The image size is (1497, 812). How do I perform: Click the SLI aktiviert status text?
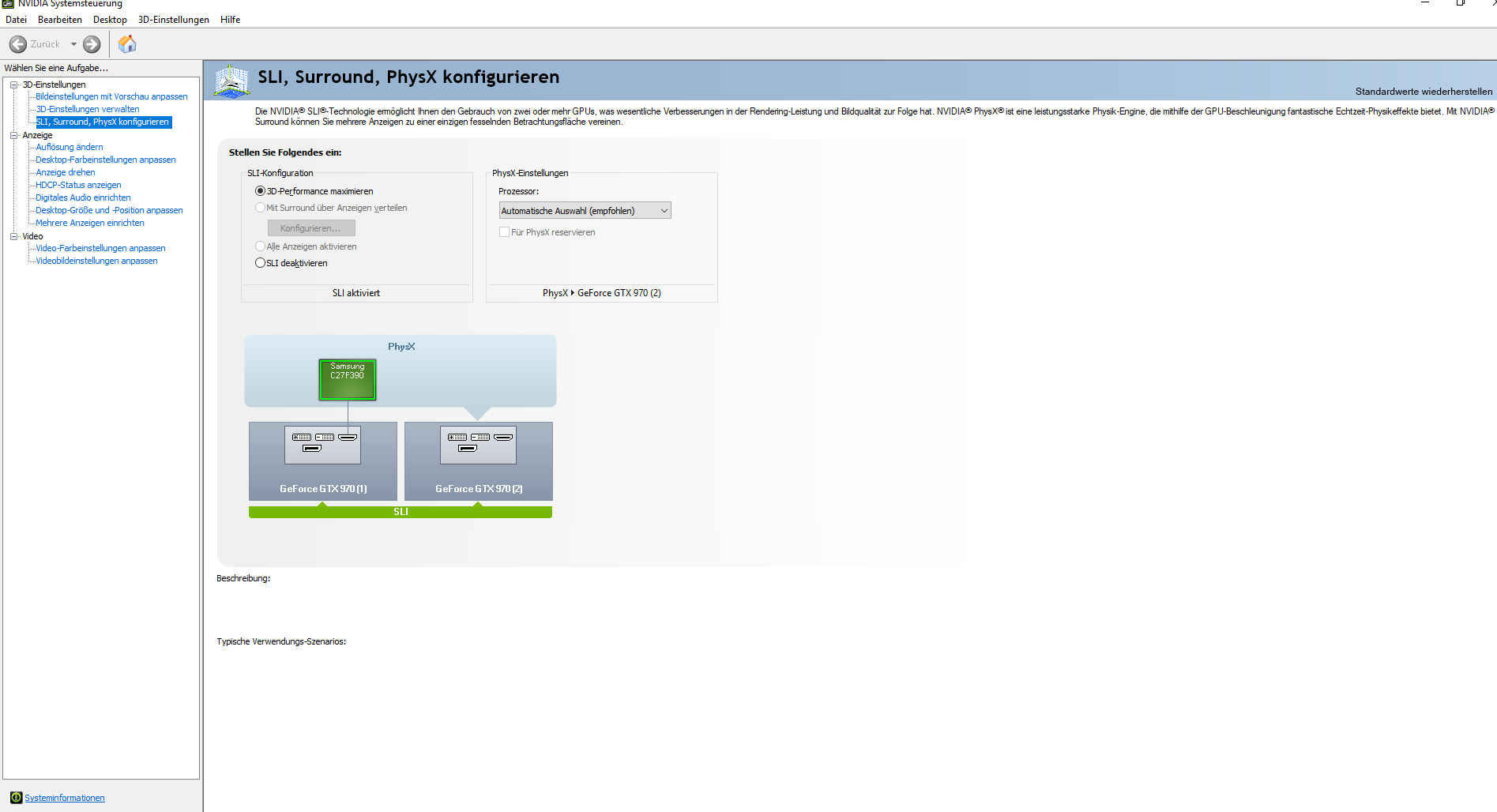click(x=356, y=293)
